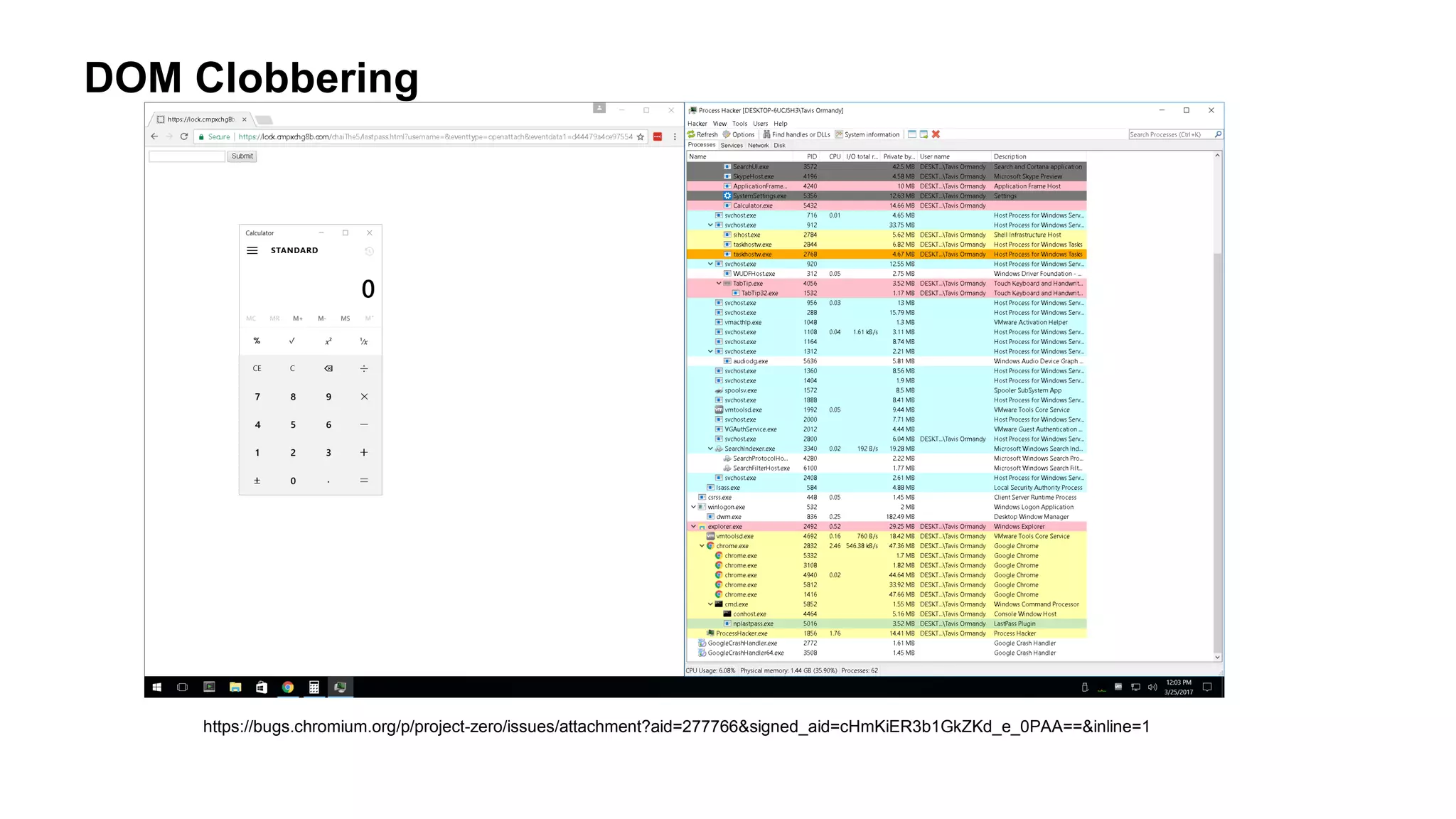1456x819 pixels.
Task: Select the highlighted taskhostw.exe 2768 row
Action: (887, 254)
